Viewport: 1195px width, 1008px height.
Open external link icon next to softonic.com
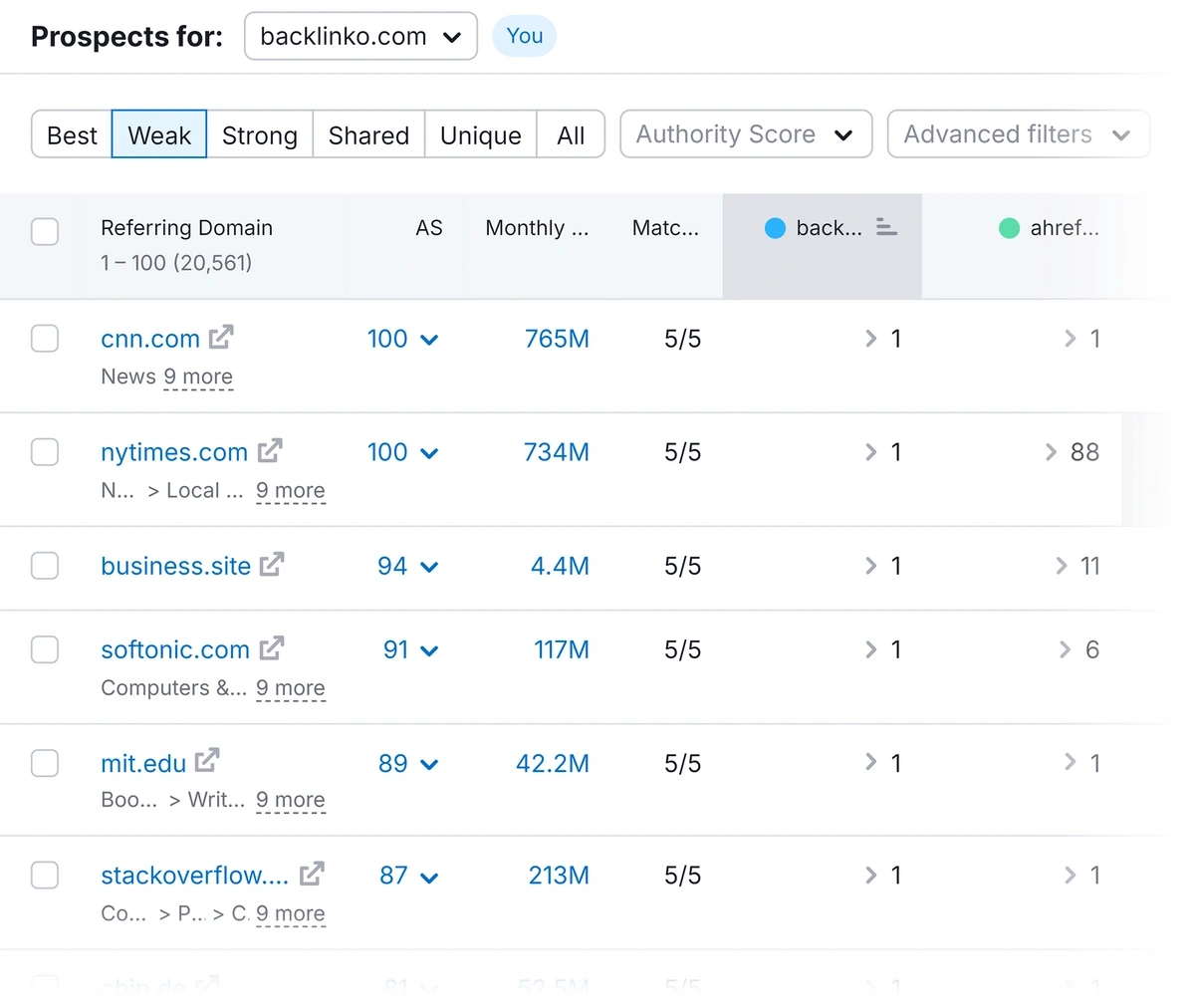(x=272, y=647)
